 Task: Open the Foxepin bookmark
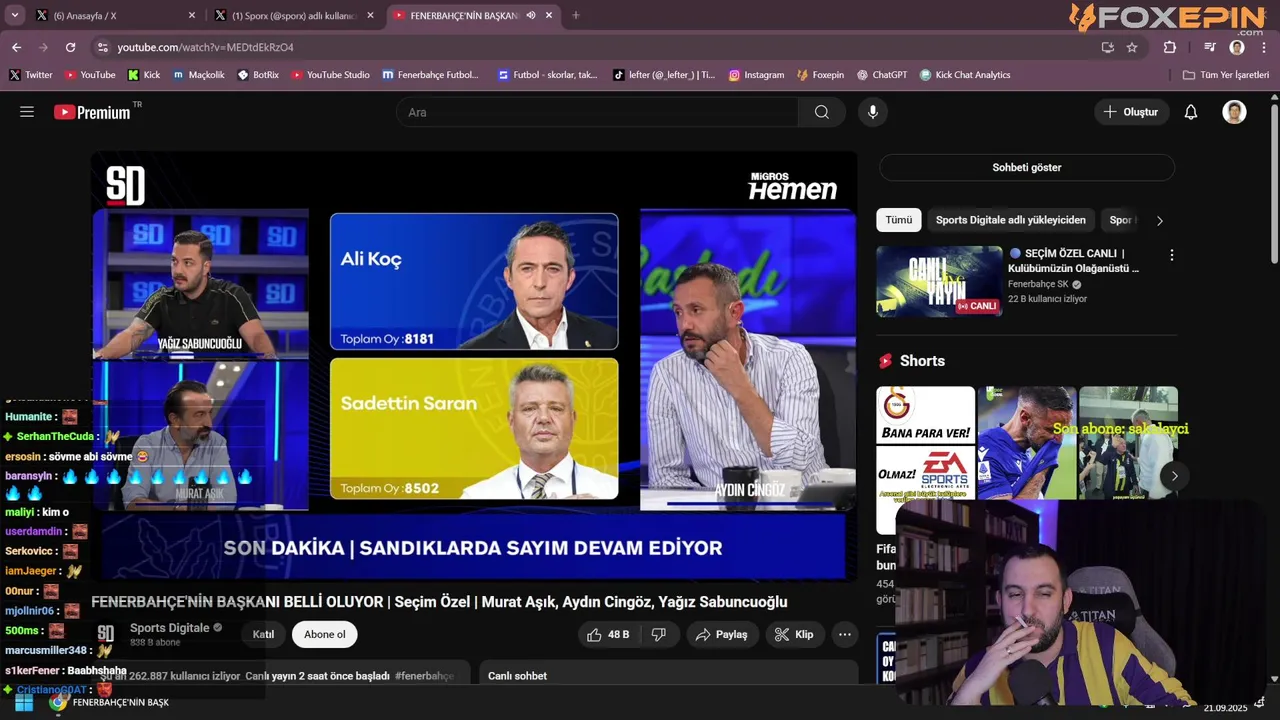pos(820,75)
